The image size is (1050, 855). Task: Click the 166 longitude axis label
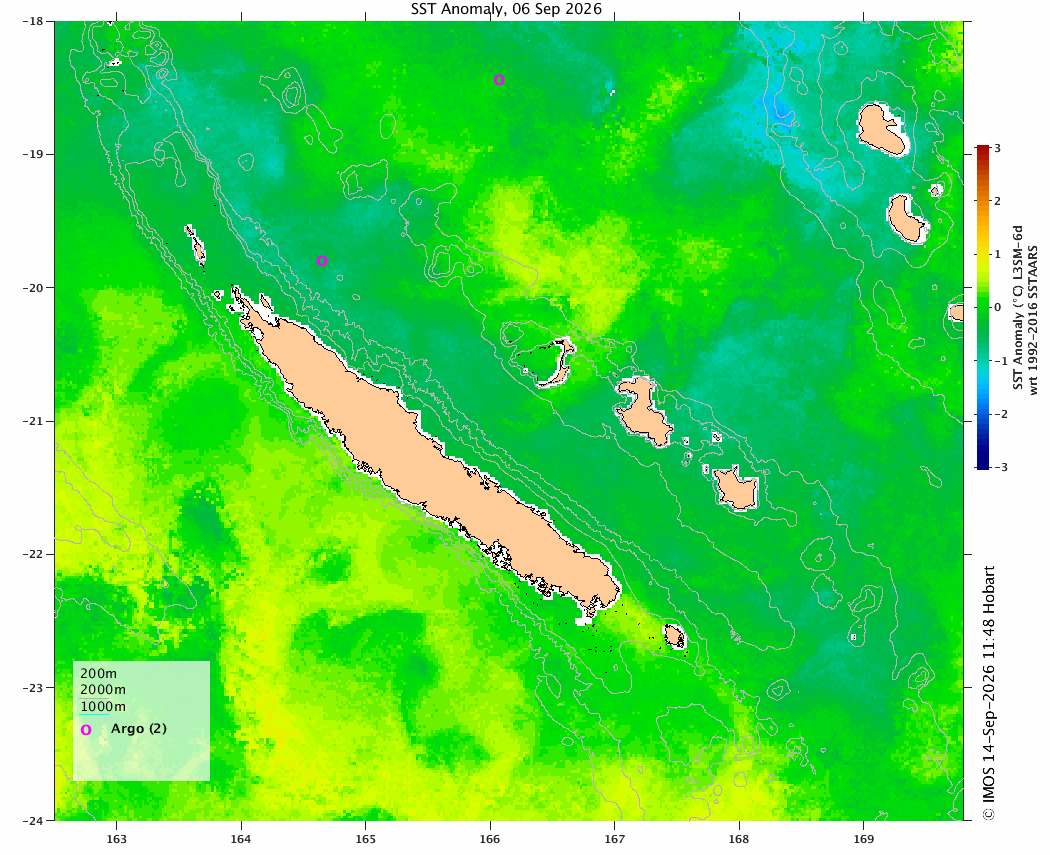(490, 839)
